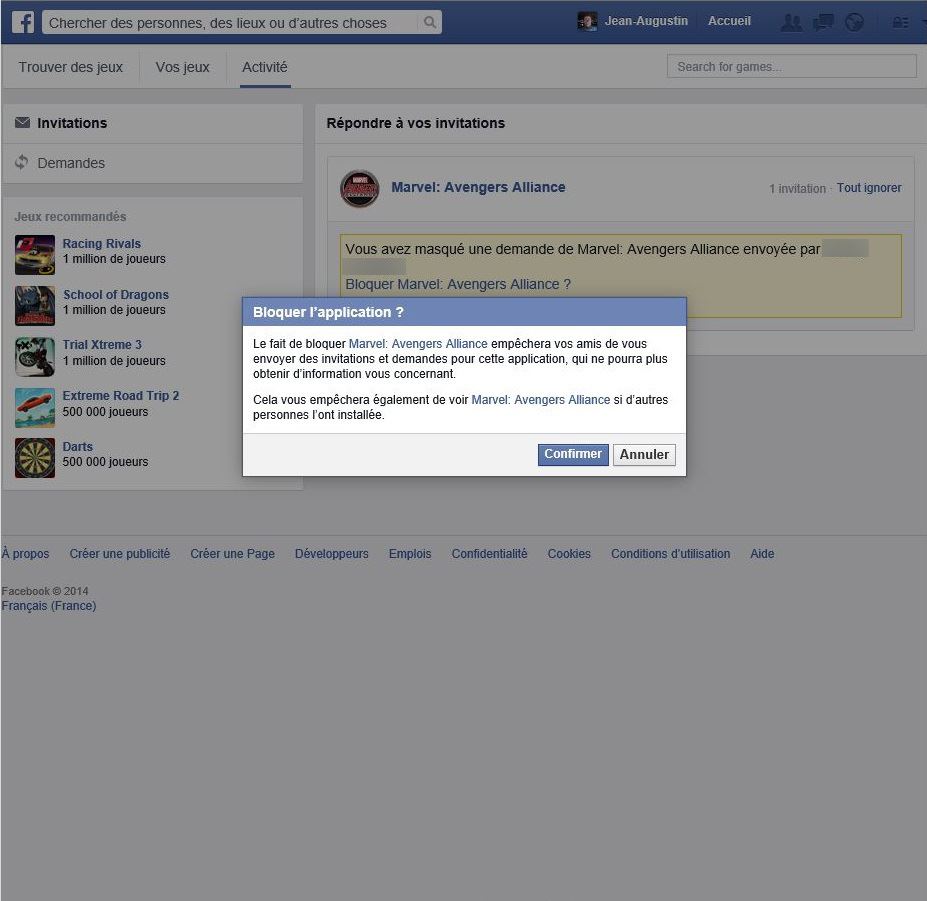This screenshot has width=927, height=901.
Task: Open School of Dragons game thumbnail
Action: point(35,306)
